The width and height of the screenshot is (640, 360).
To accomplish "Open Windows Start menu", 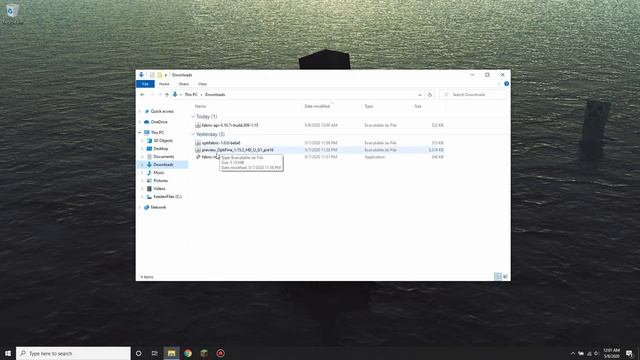I will point(8,353).
